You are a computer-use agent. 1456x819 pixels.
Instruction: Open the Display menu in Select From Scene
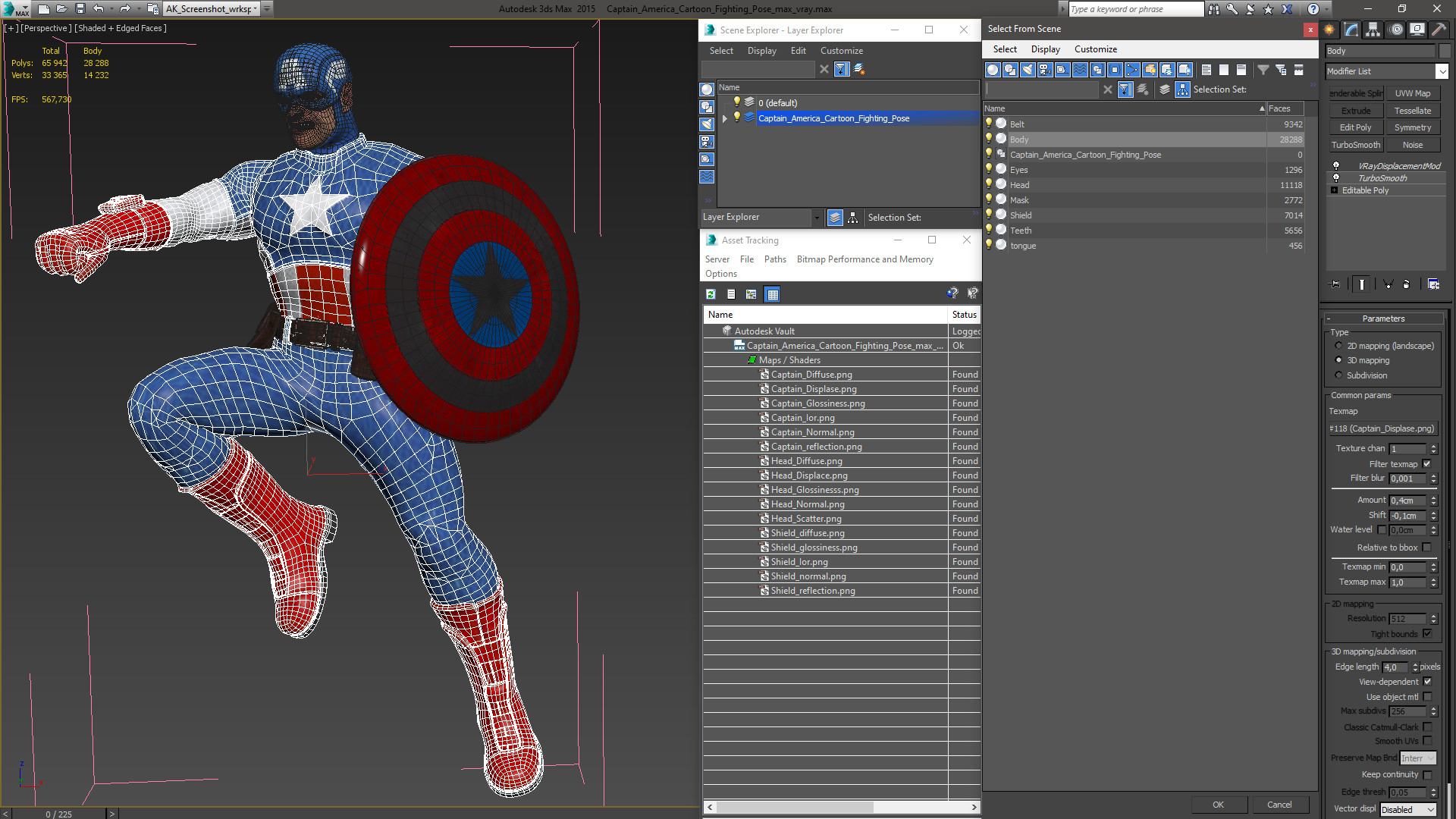(x=1045, y=49)
